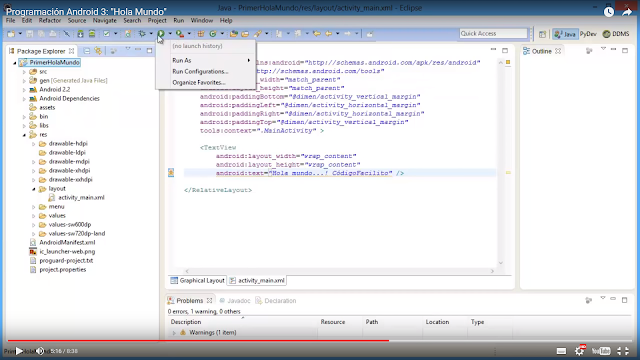The image size is (640, 360).
Task: Click the editor vertical scrollbar down arrow
Action: click(501, 263)
